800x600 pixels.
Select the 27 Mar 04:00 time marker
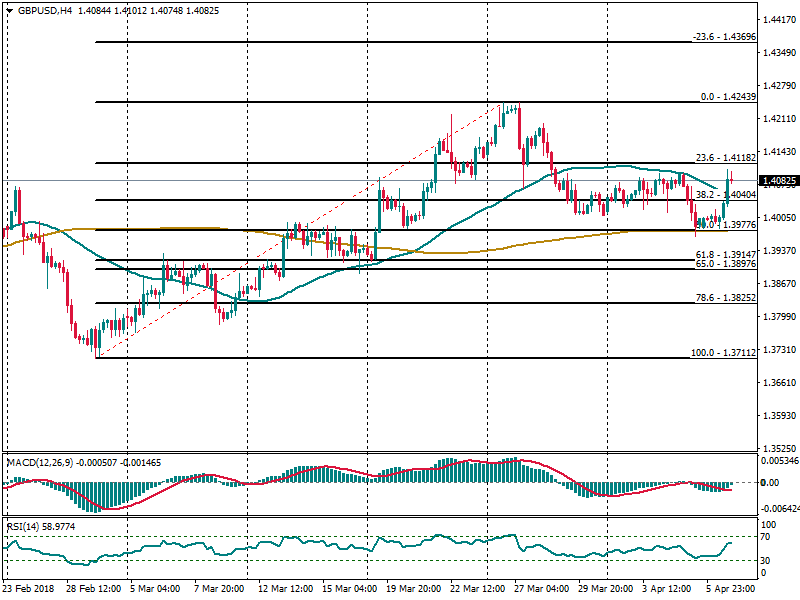coord(540,591)
